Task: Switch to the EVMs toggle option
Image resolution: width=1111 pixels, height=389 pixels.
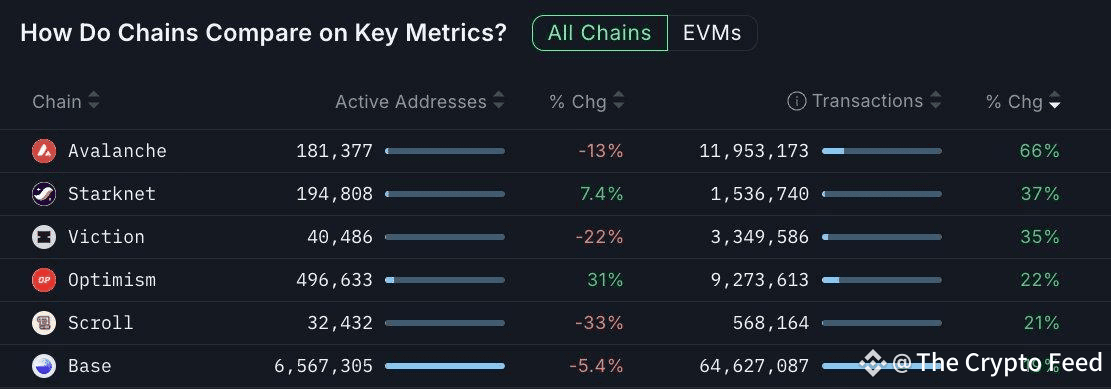Action: click(x=712, y=33)
